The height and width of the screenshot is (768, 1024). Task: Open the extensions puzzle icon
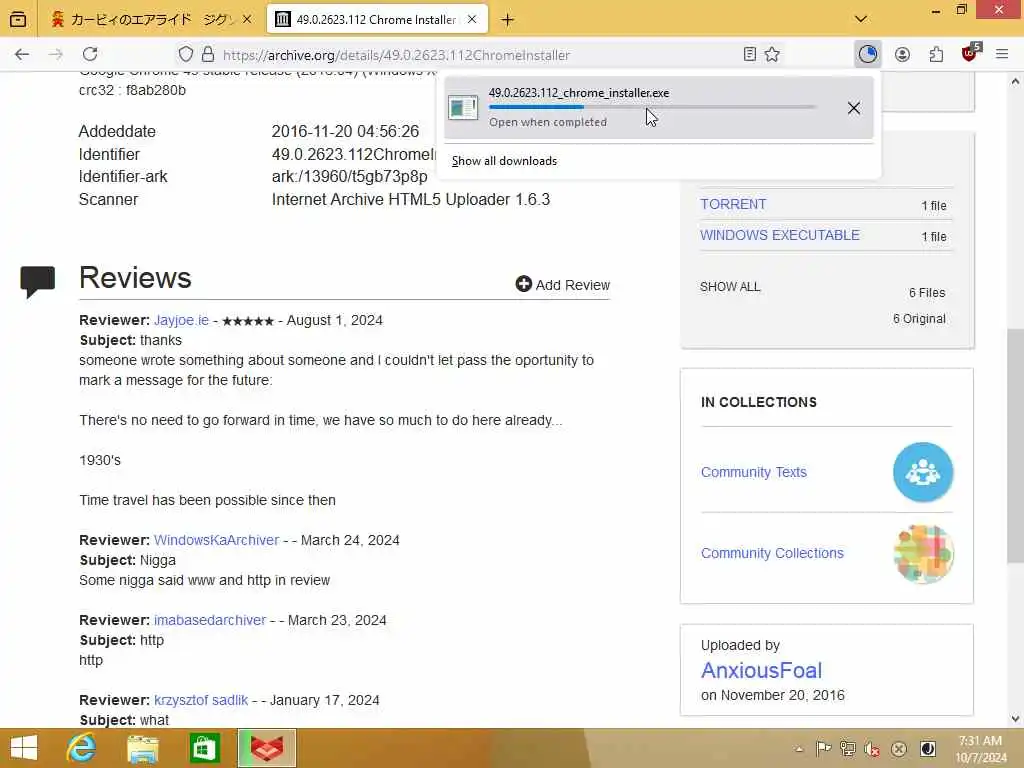936,54
